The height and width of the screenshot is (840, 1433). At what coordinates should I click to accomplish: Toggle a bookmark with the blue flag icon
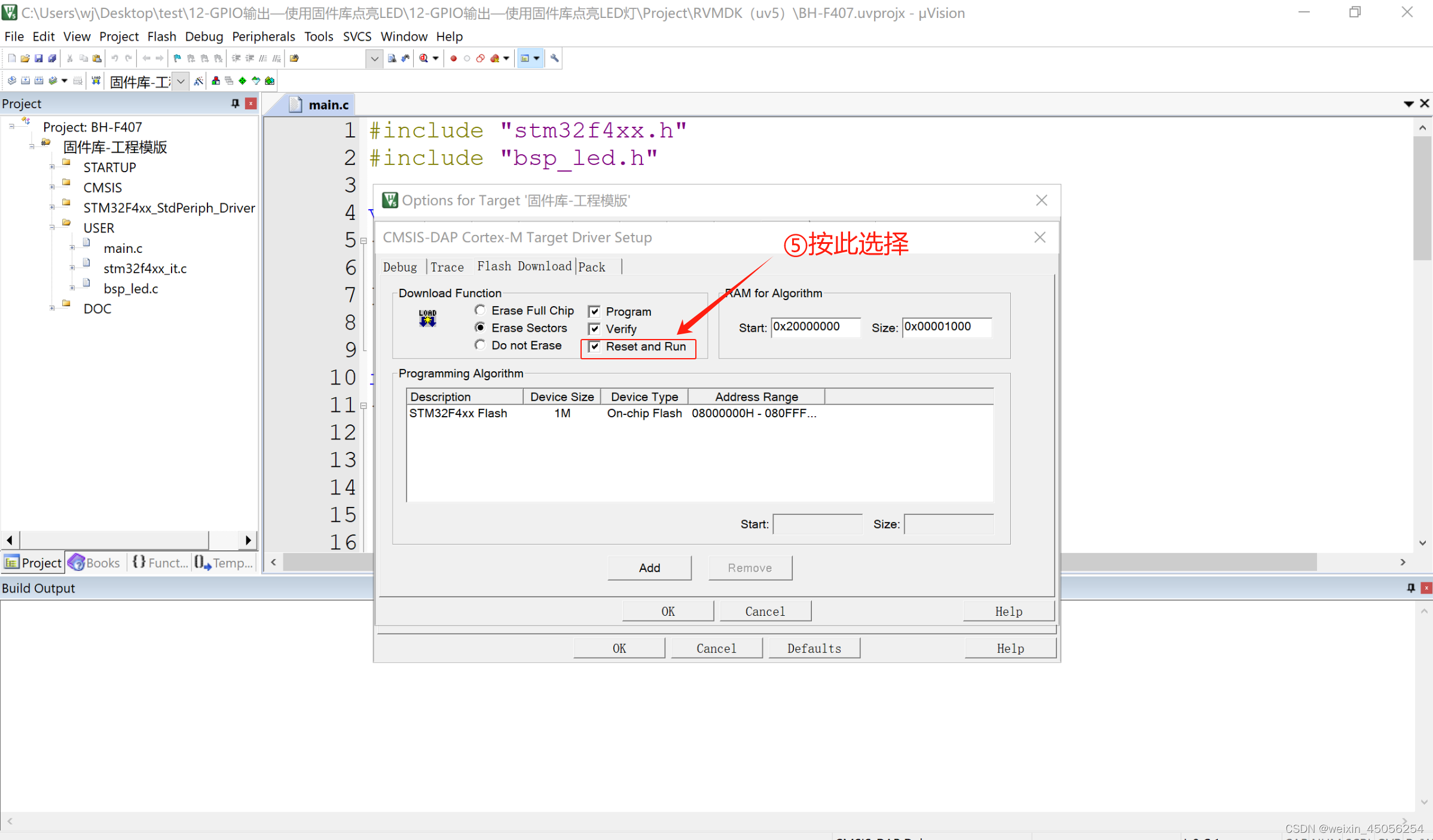click(178, 58)
